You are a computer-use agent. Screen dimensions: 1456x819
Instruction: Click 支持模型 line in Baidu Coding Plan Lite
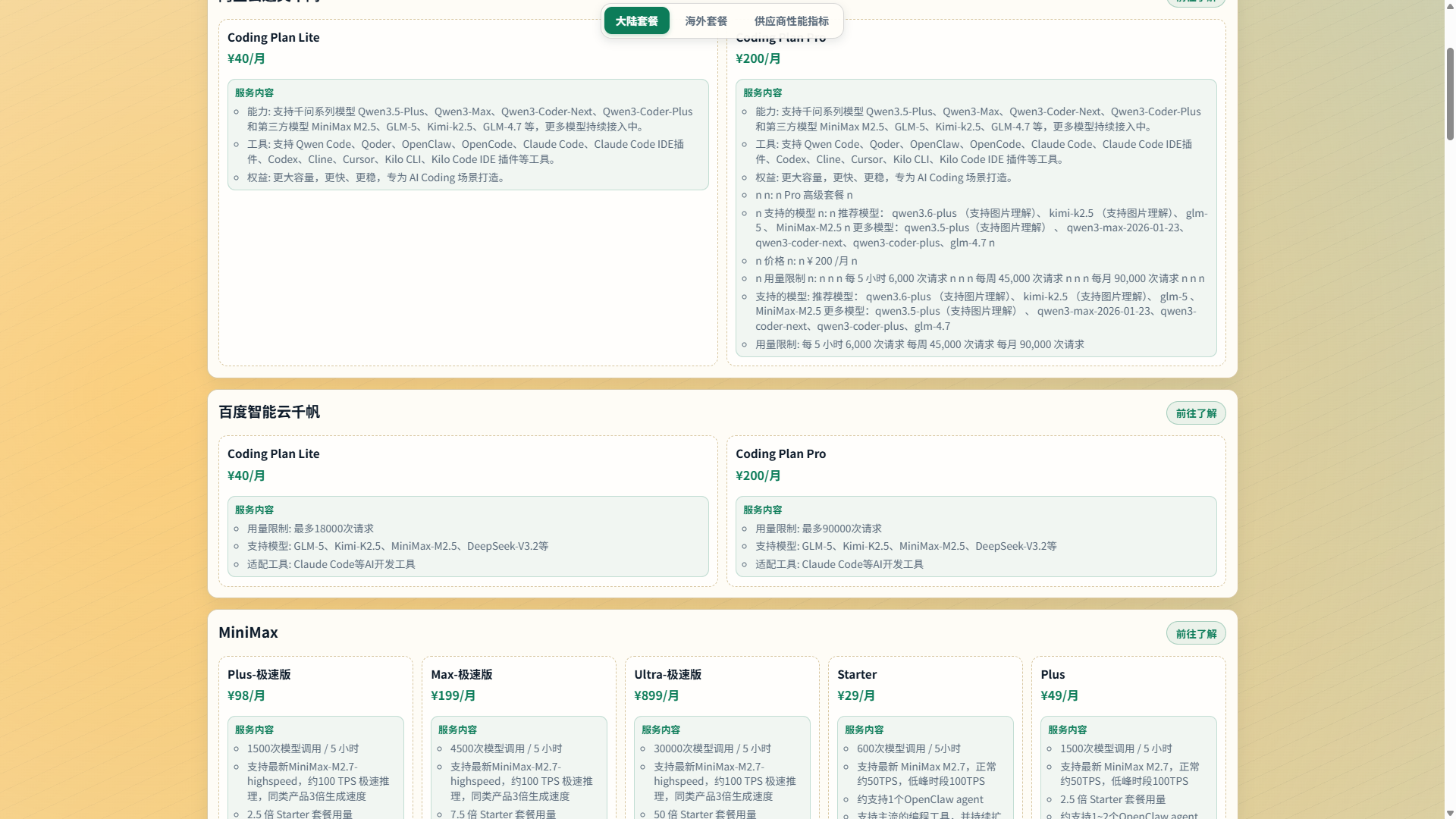(x=397, y=546)
